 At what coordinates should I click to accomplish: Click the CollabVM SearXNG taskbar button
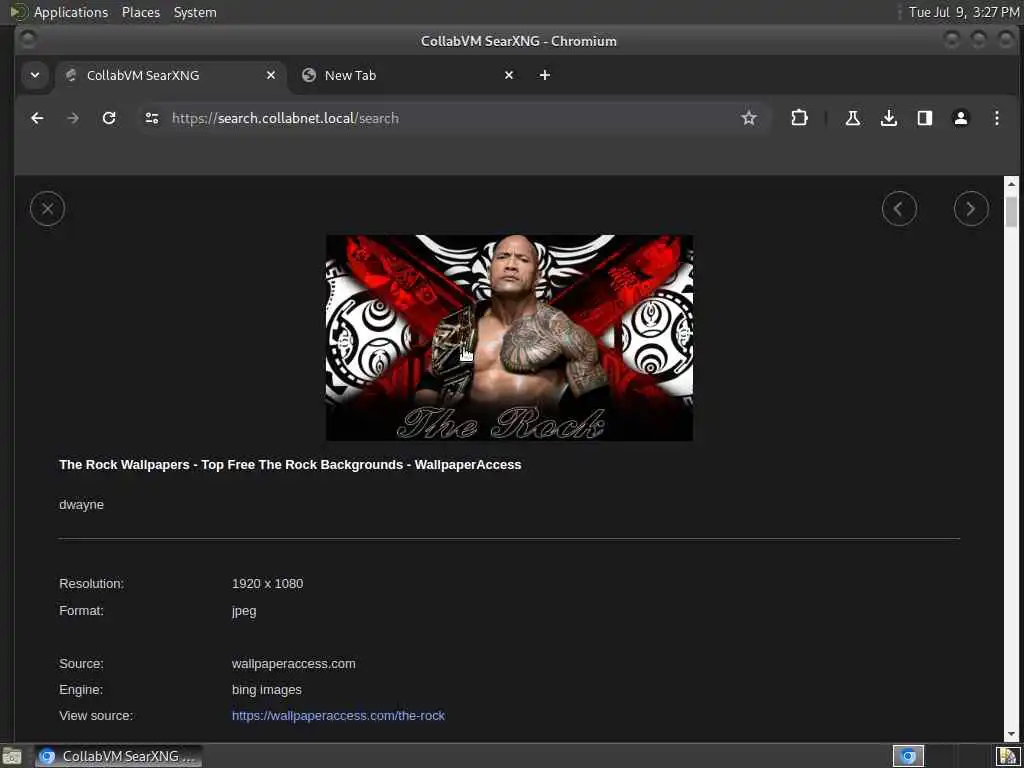click(118, 756)
